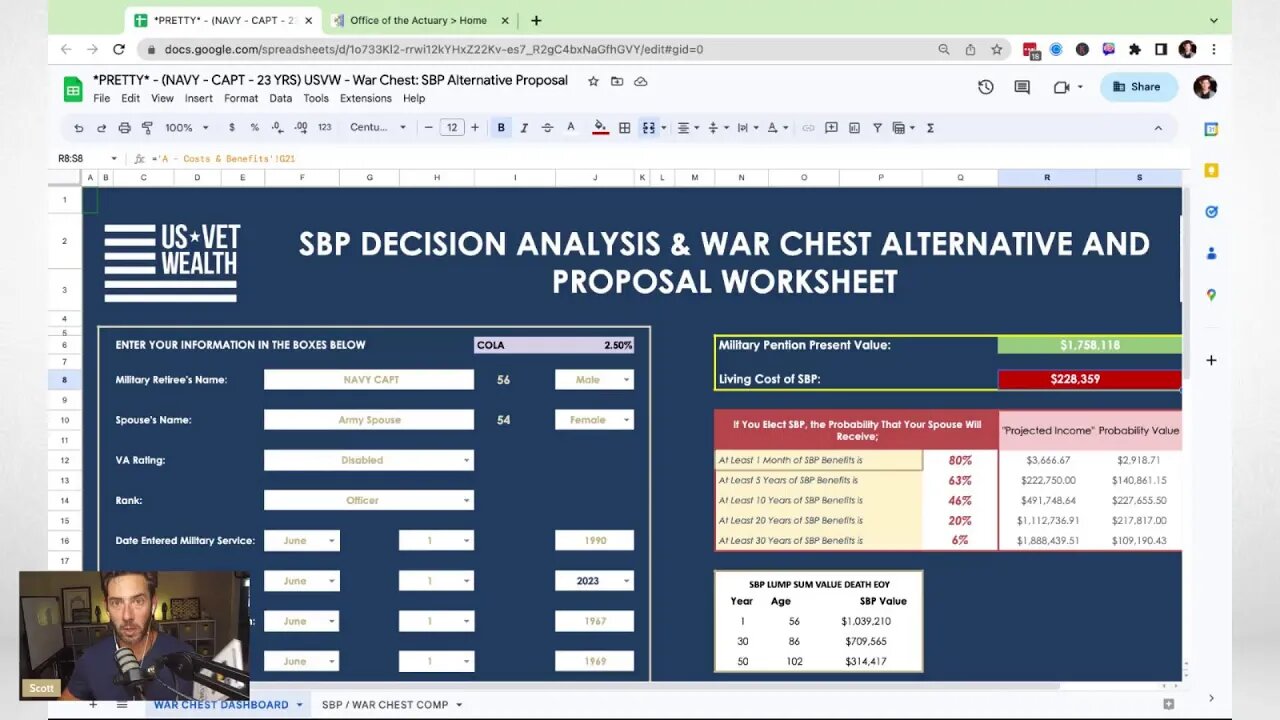Collapse the toolbar with up chevron
This screenshot has width=1280, height=720.
coord(1158,128)
